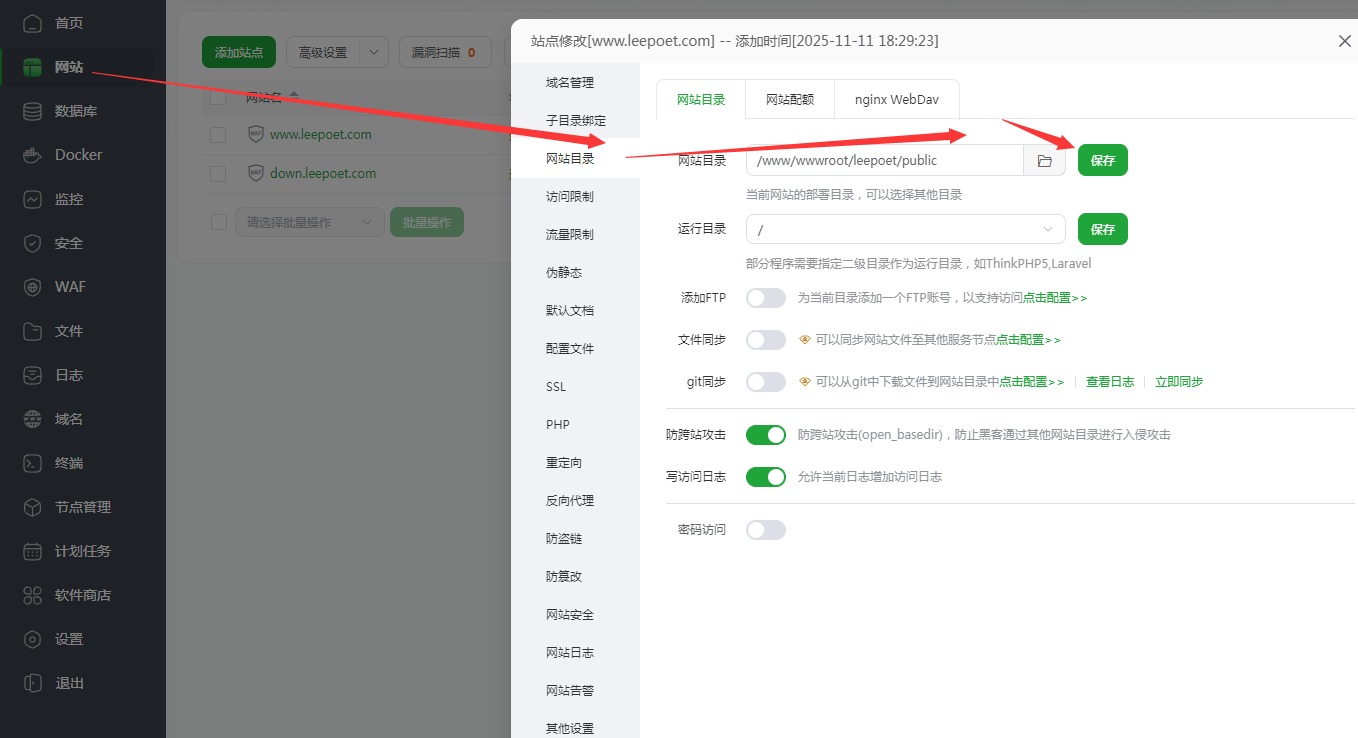1358x738 pixels.
Task: Open the advanced settings dropdown arrow
Action: [x=375, y=52]
